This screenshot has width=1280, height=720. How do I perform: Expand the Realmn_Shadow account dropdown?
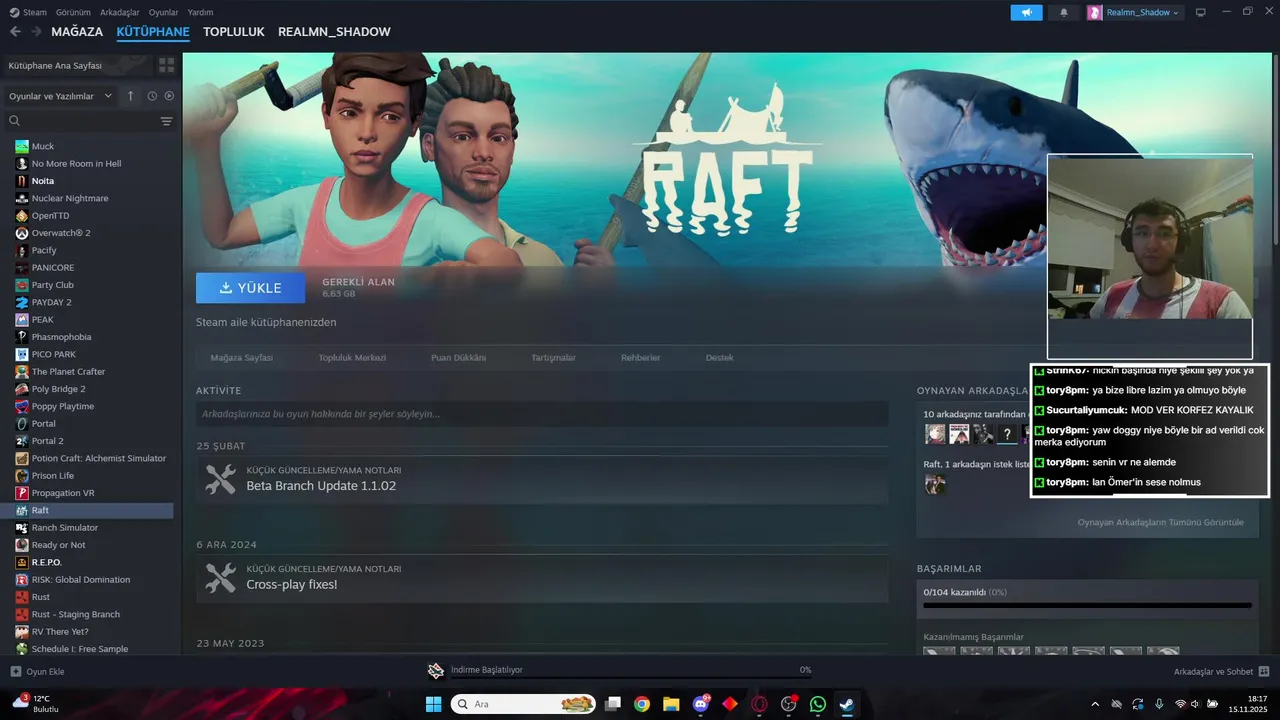pyautogui.click(x=1134, y=12)
